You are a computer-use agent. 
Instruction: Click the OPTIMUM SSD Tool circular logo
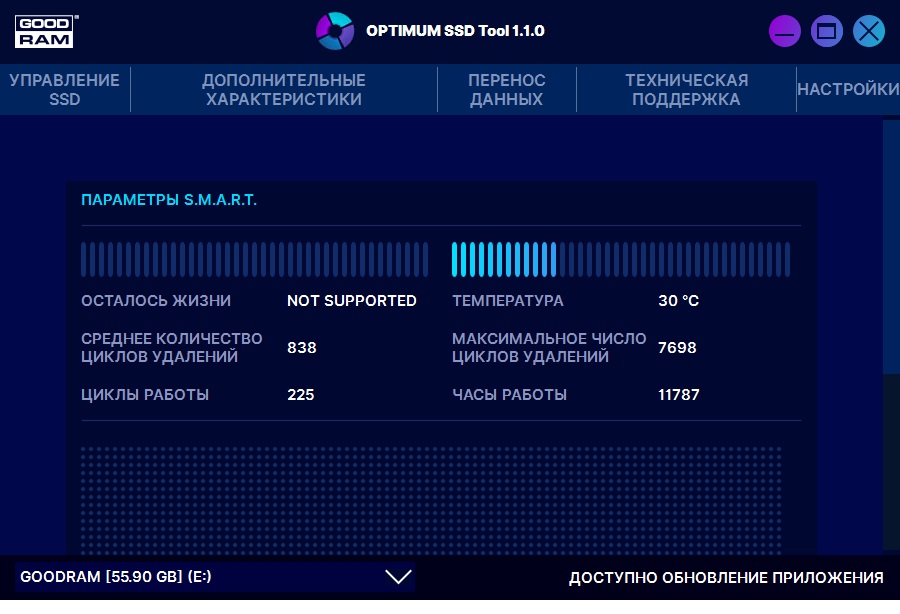pos(335,31)
